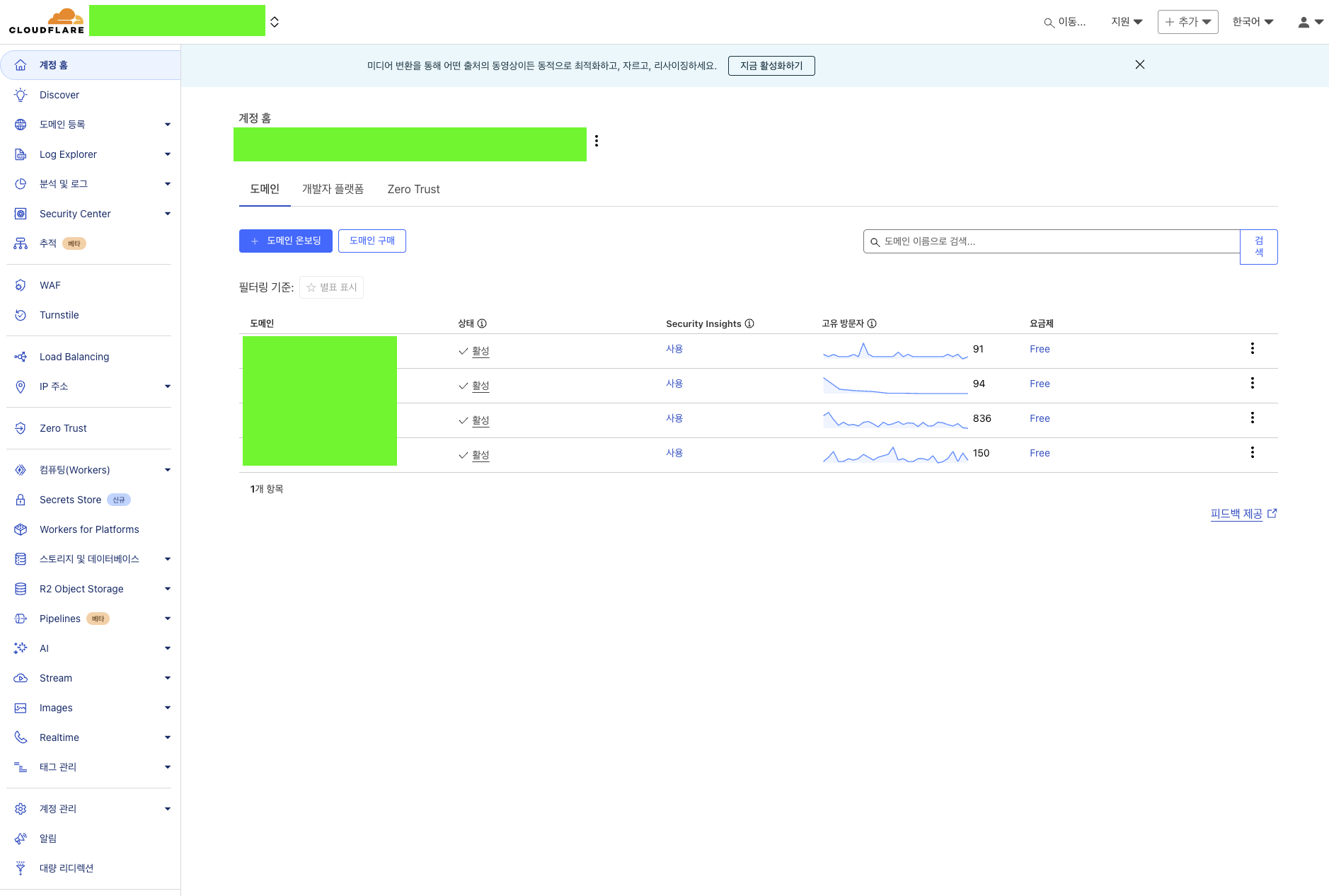The height and width of the screenshot is (896, 1329).
Task: Click the 대량 리디렉션 icon
Action: (x=21, y=868)
